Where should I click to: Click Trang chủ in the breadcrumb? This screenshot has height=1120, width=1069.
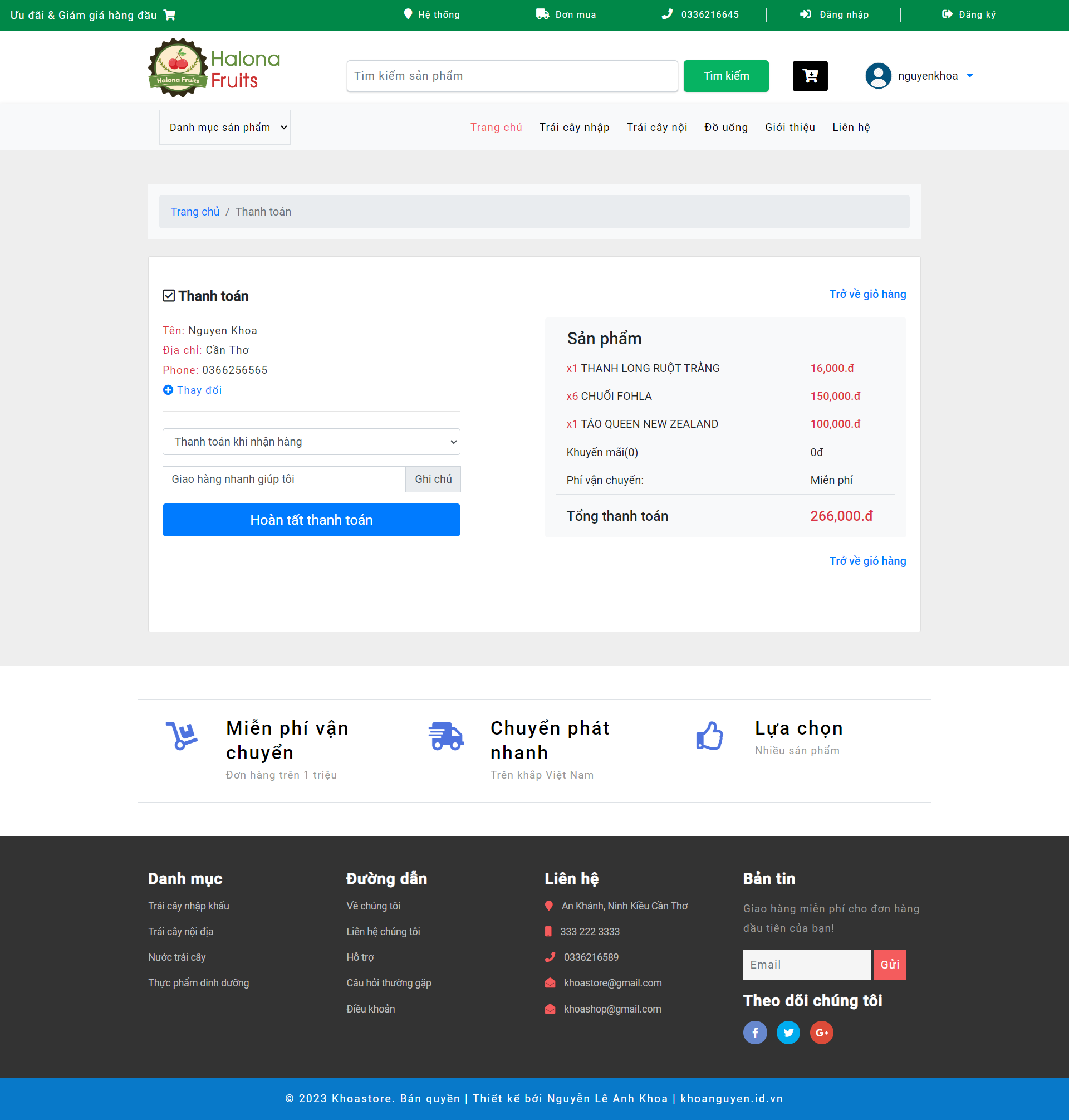[x=195, y=212]
